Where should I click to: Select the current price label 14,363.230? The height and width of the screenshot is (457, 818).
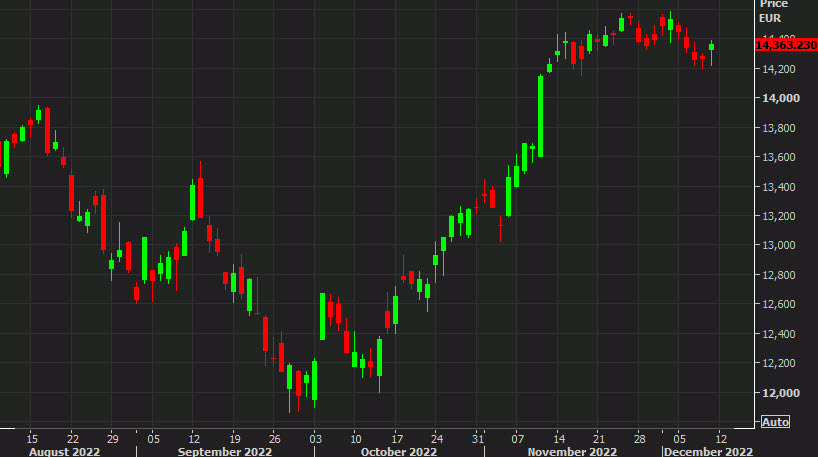coord(786,45)
